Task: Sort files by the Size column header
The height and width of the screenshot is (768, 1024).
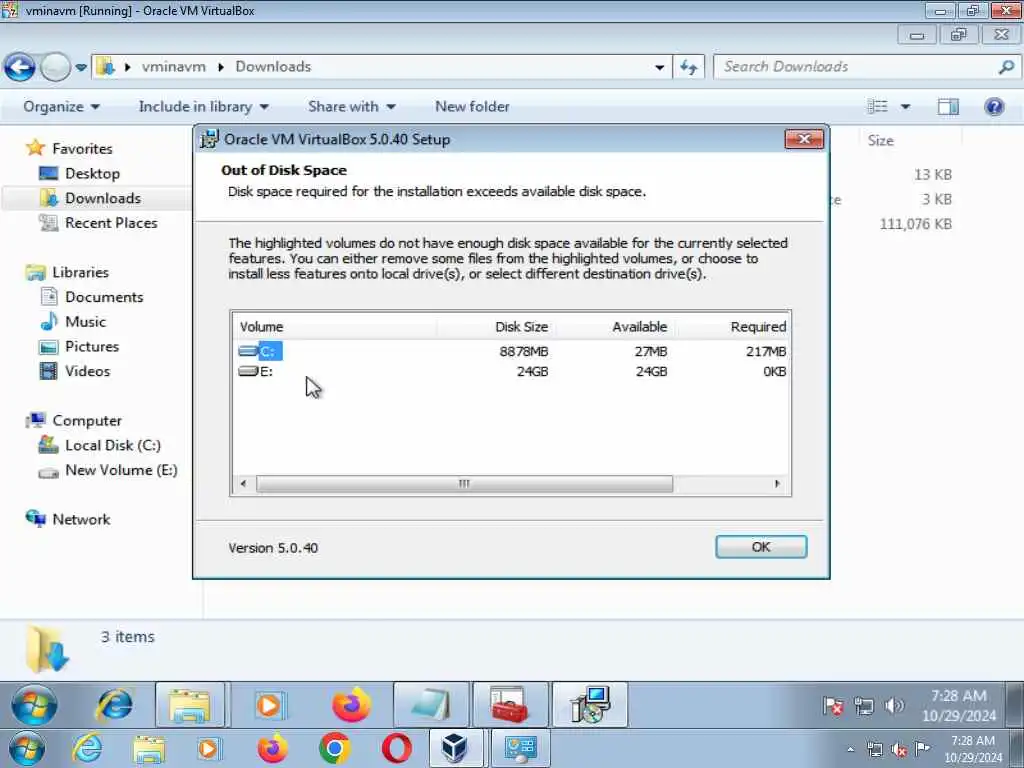Action: tap(880, 140)
